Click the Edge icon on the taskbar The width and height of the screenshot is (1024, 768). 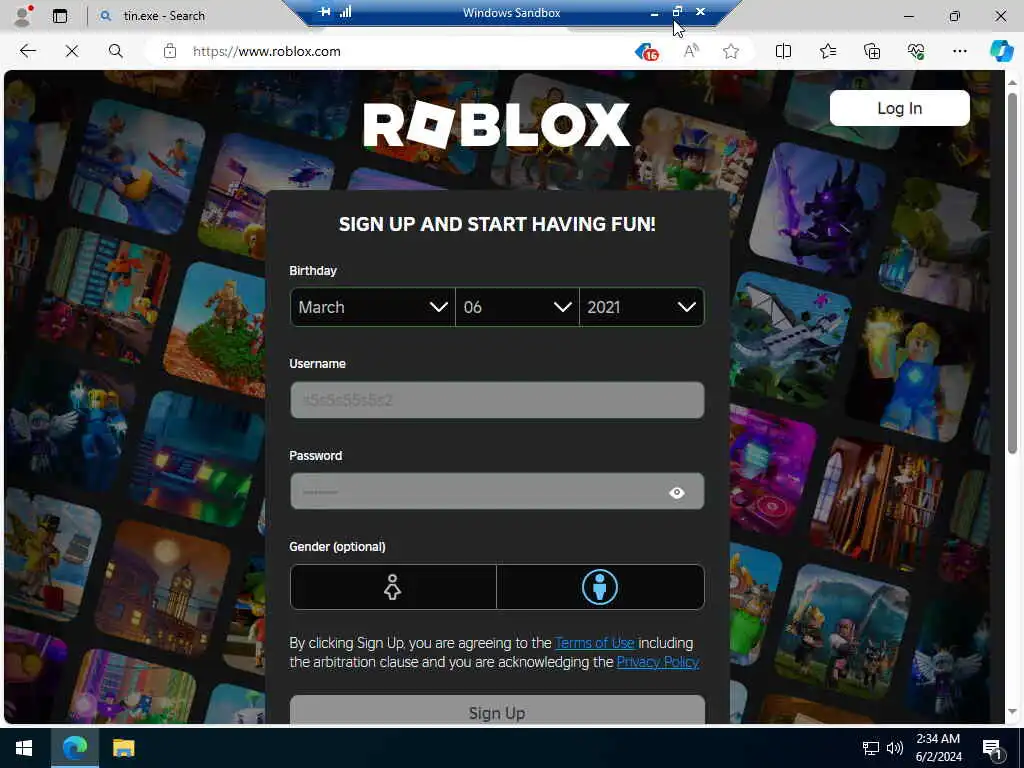[x=74, y=748]
